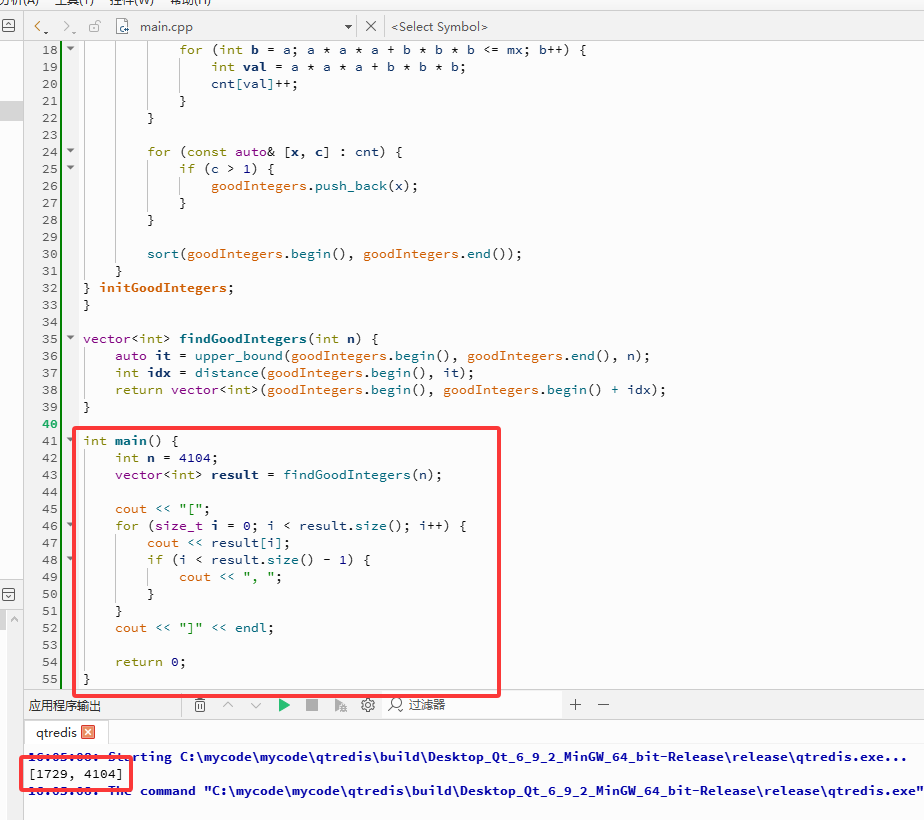Image resolution: width=924 pixels, height=820 pixels.
Task: Open the Select Symbol dropdown
Action: (x=440, y=27)
